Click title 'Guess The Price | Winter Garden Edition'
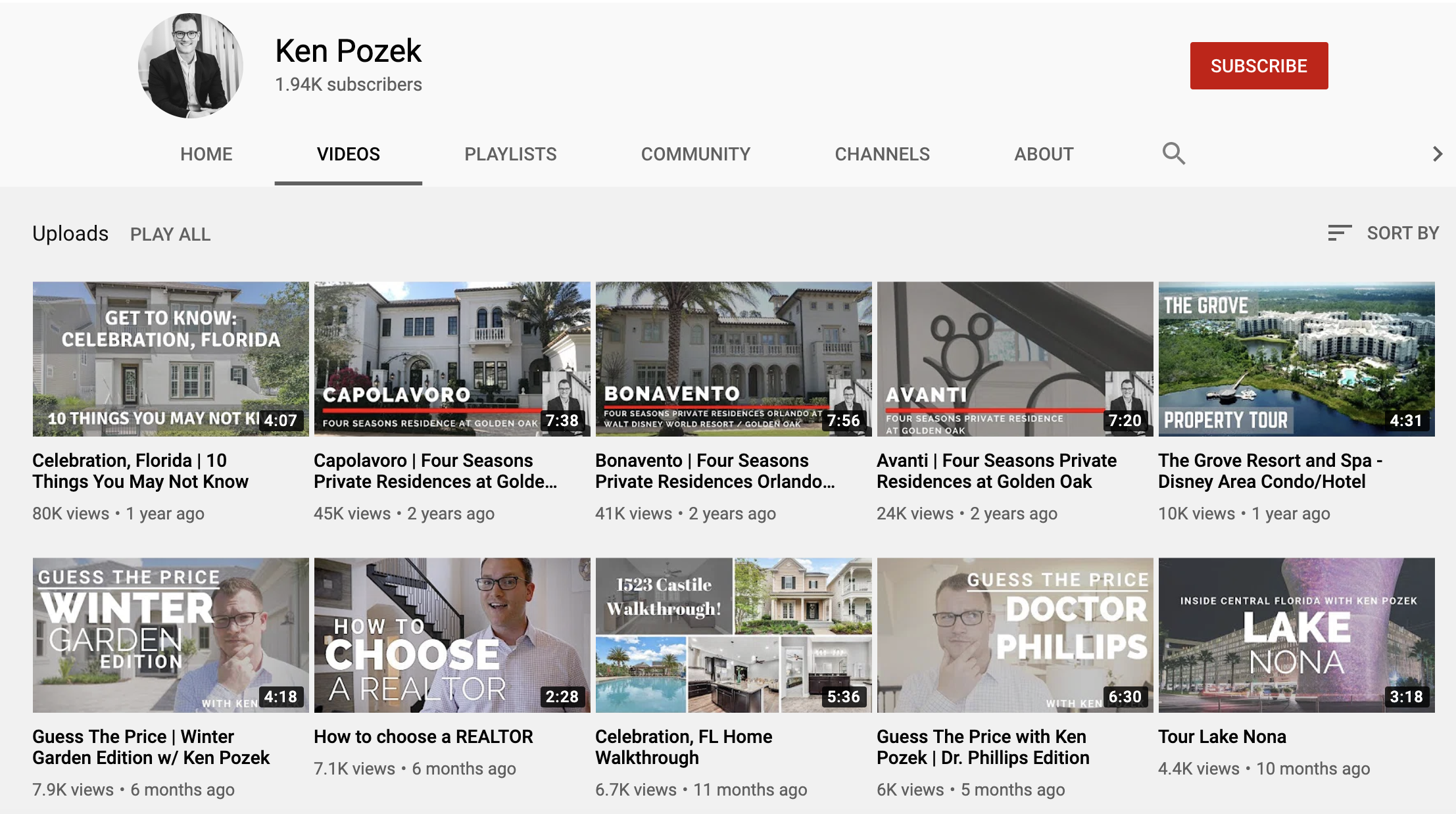 point(151,747)
